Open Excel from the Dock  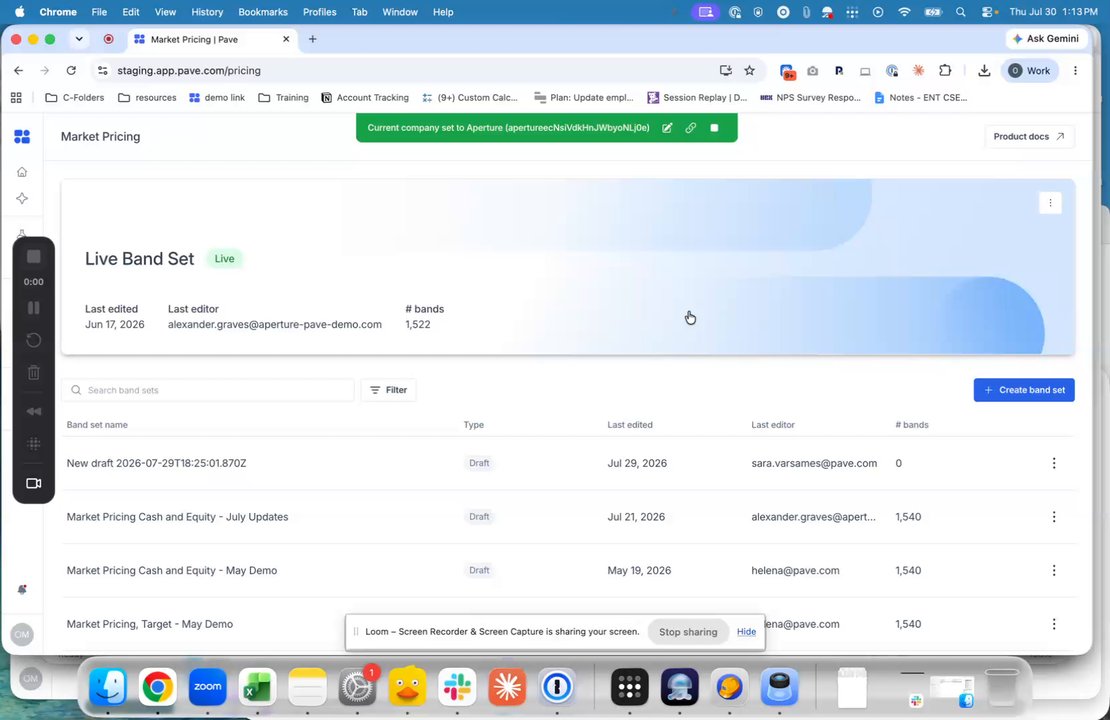click(x=257, y=687)
